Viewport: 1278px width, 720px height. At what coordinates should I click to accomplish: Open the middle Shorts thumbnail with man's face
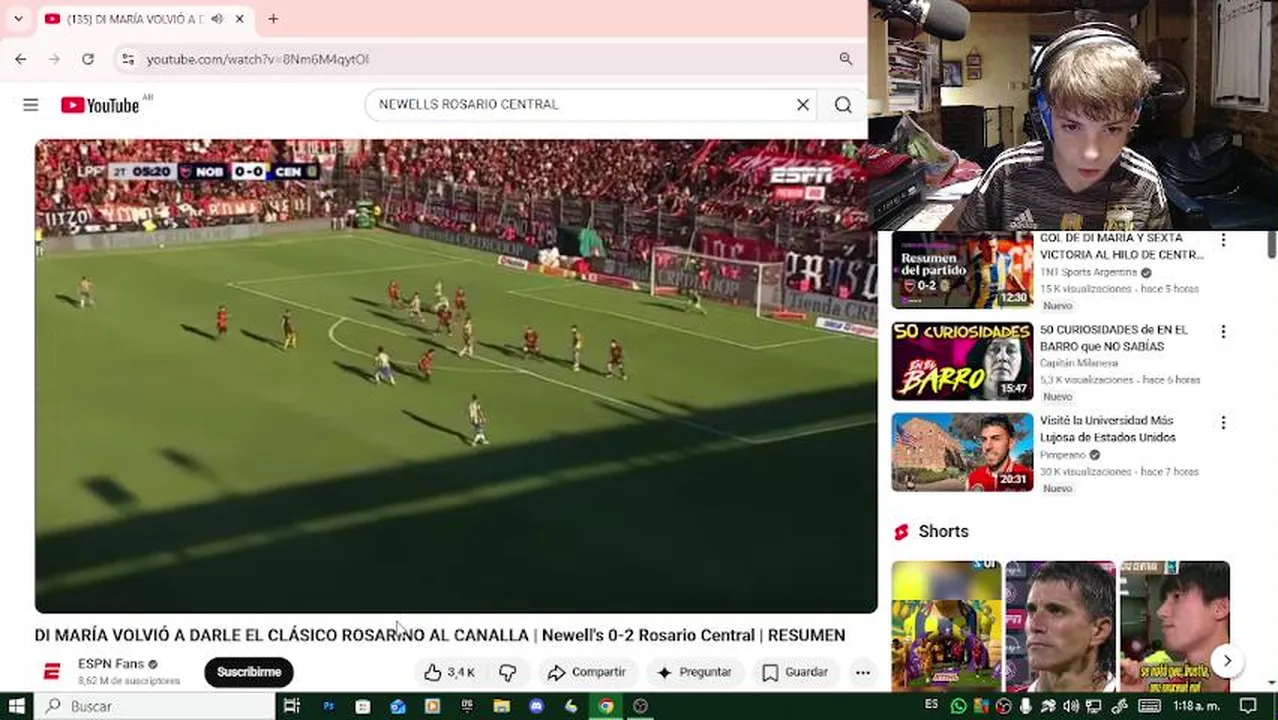click(1060, 626)
